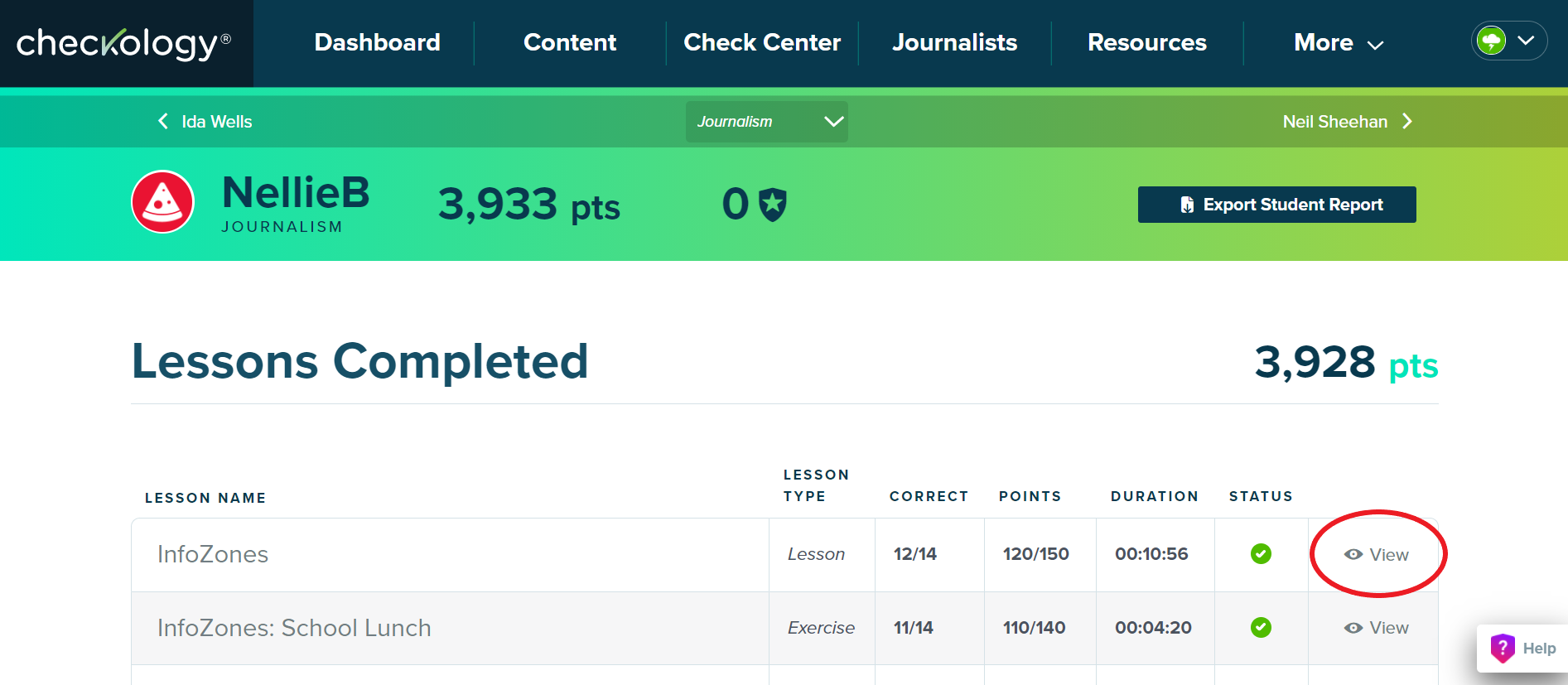1568x685 pixels.
Task: Click the right arrow beside Neil Sheehan
Action: point(1406,121)
